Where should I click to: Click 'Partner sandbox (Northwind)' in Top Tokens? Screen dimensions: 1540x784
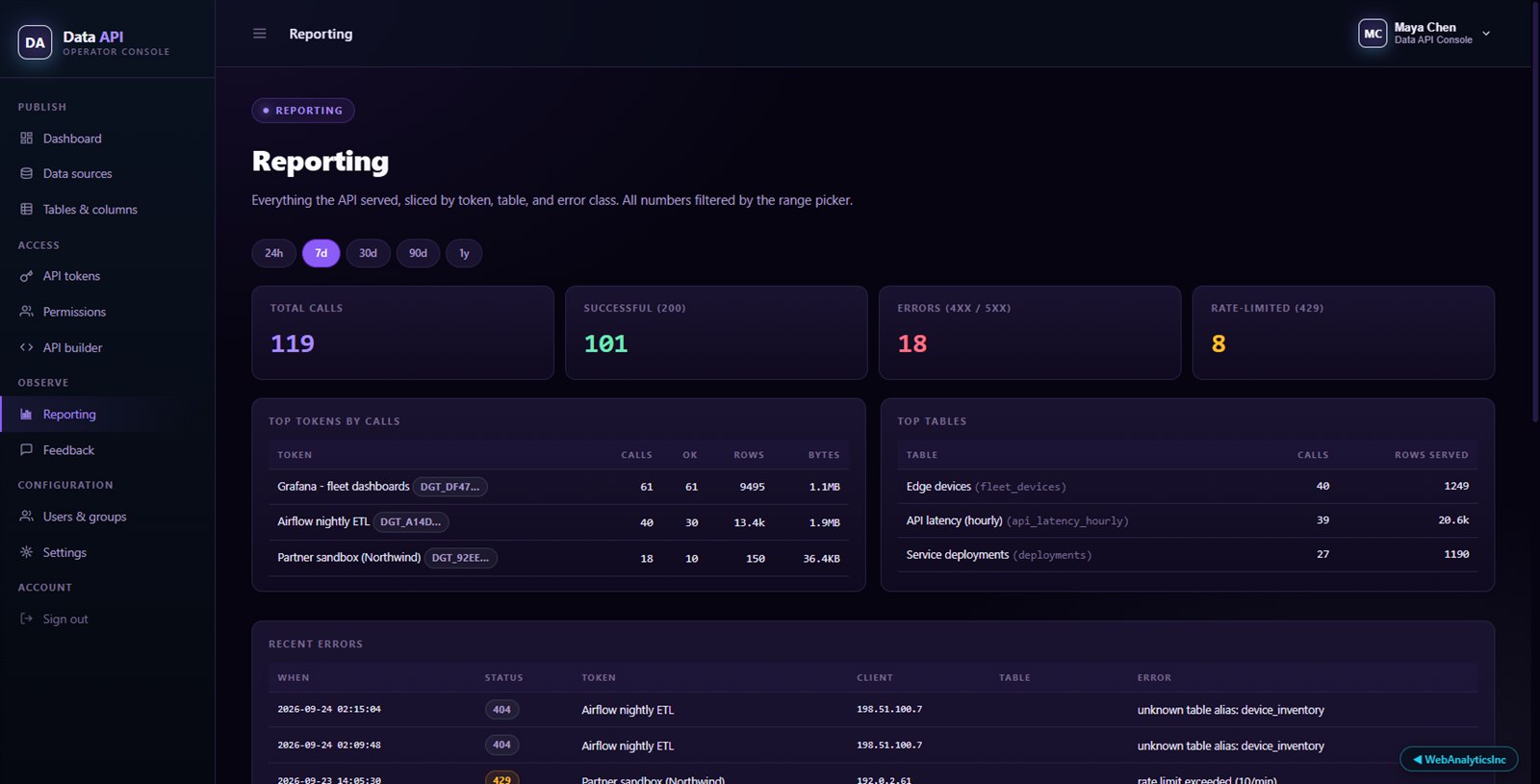click(x=349, y=558)
